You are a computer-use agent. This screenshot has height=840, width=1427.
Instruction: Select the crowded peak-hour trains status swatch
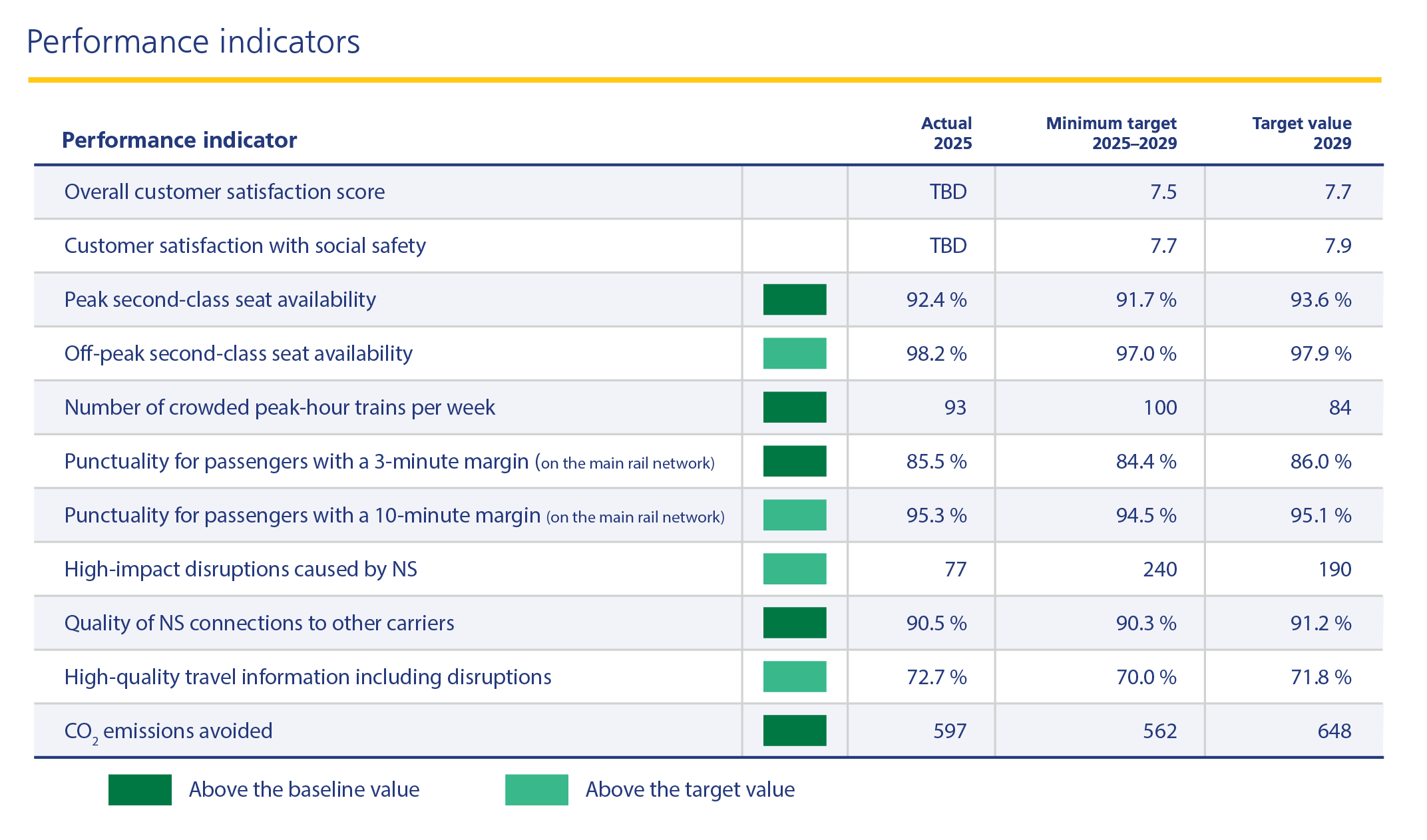pyautogui.click(x=794, y=407)
